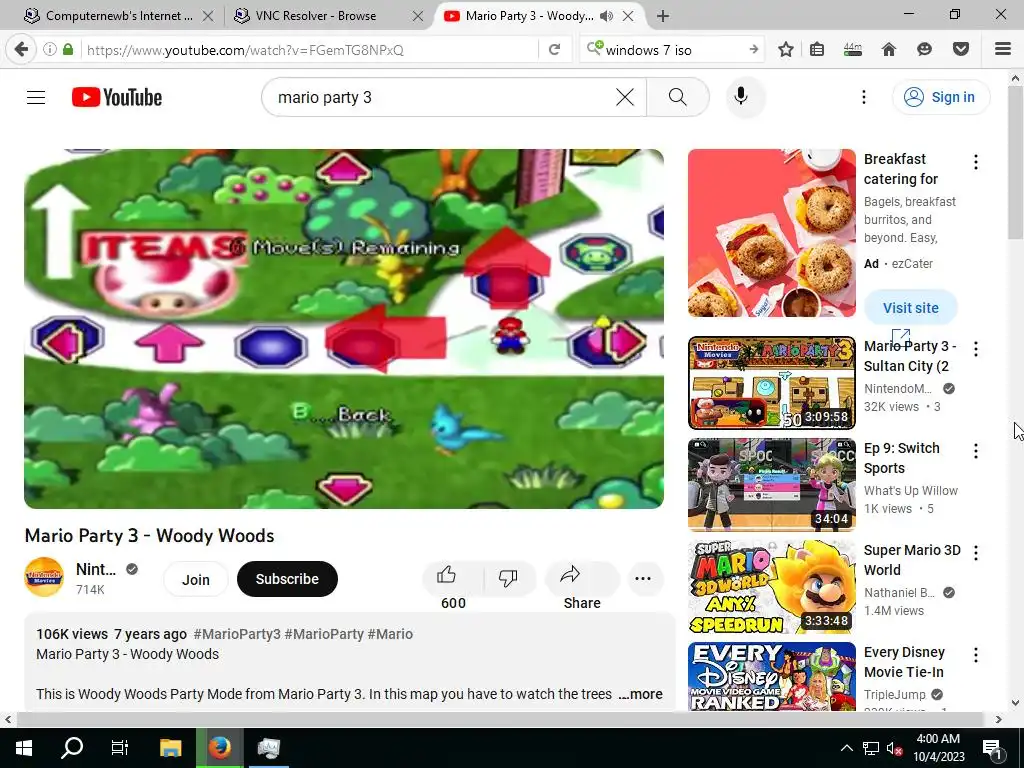This screenshot has height=768, width=1024.
Task: Select the Mario Party 3 - Woody Woods tab
Action: [530, 16]
